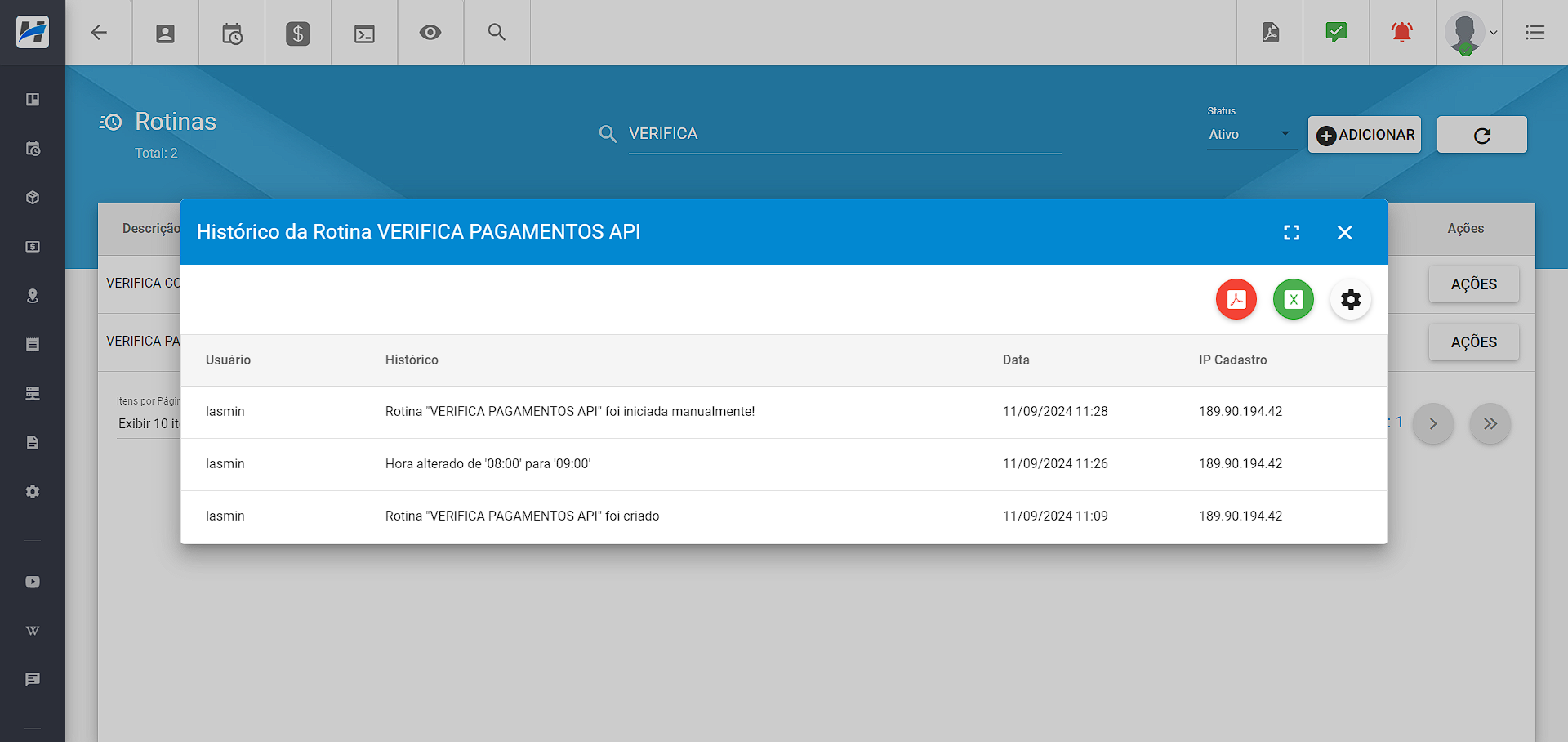This screenshot has width=1568, height=742.
Task: Click date 11/09/2024 11:28
Action: point(1055,412)
